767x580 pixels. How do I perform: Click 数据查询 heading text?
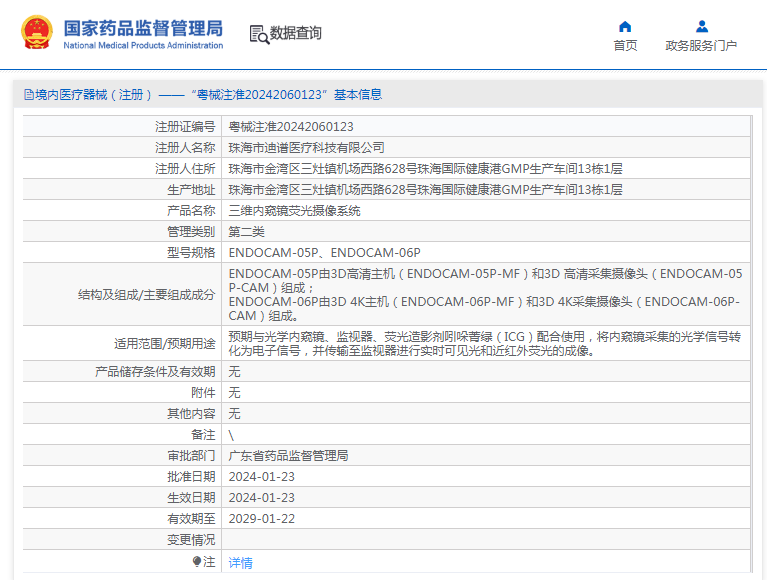295,33
